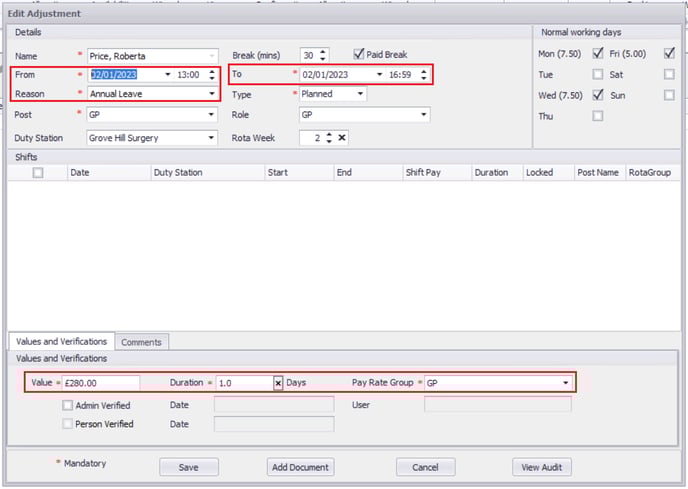Increase Break minutes with up spinner arrow
Viewport: 688px width, 489px height.
coord(324,51)
